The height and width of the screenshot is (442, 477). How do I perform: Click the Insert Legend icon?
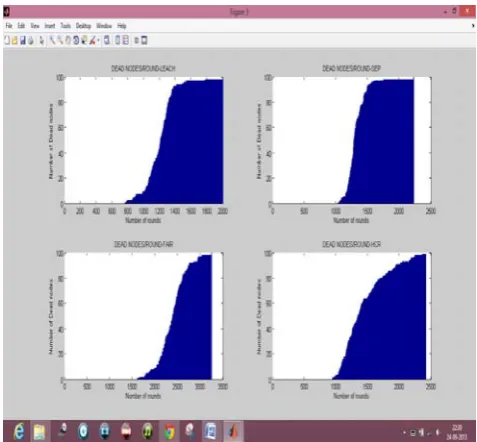(125, 40)
